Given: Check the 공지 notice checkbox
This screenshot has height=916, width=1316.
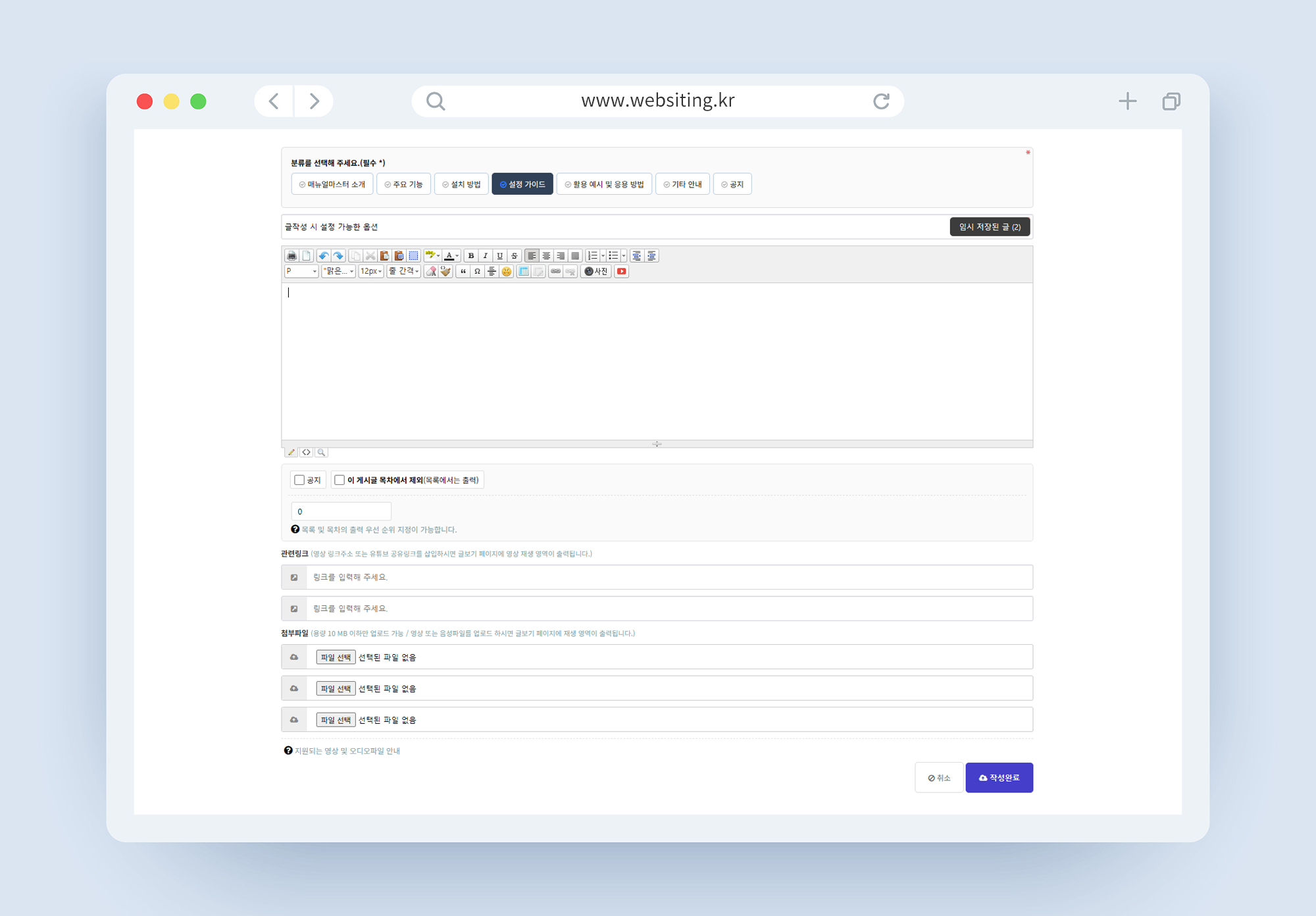Looking at the screenshot, I should pos(300,480).
